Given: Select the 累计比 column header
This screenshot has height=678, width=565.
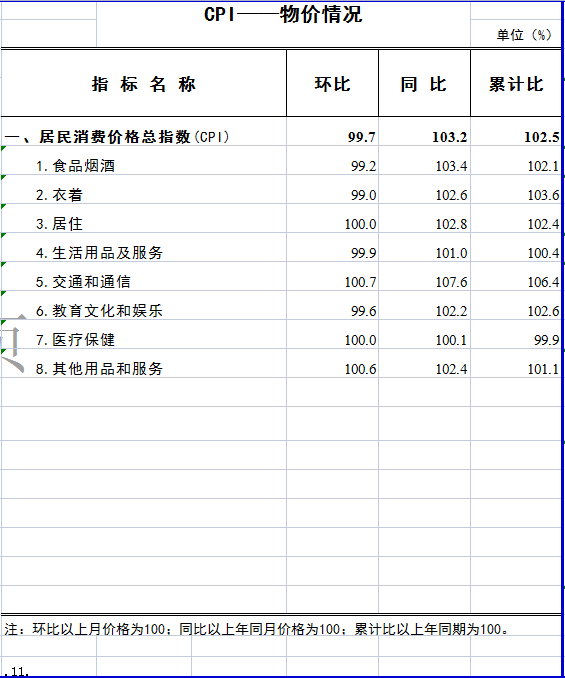Looking at the screenshot, I should [x=516, y=84].
